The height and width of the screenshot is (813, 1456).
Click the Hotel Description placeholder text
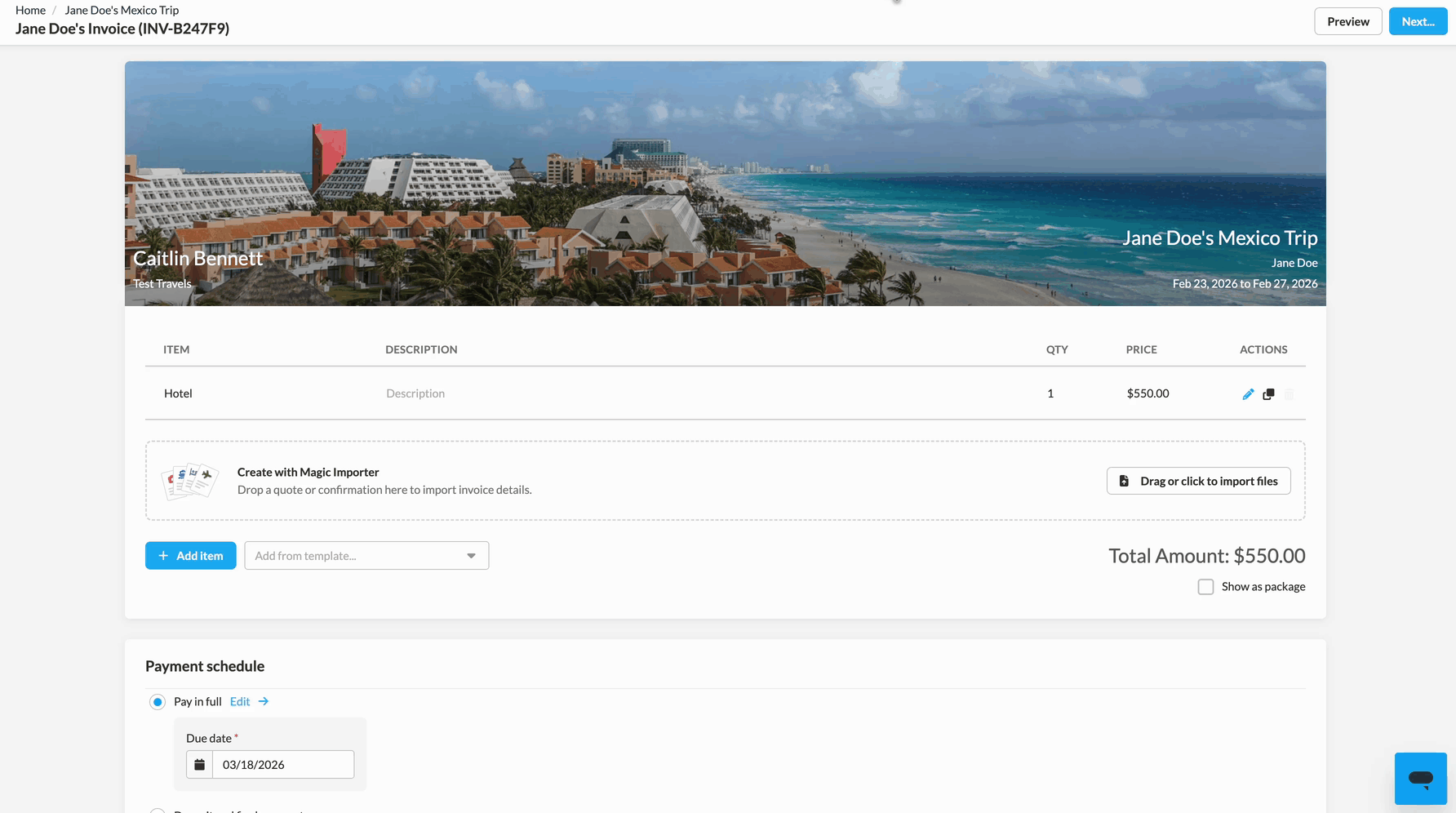pos(415,393)
